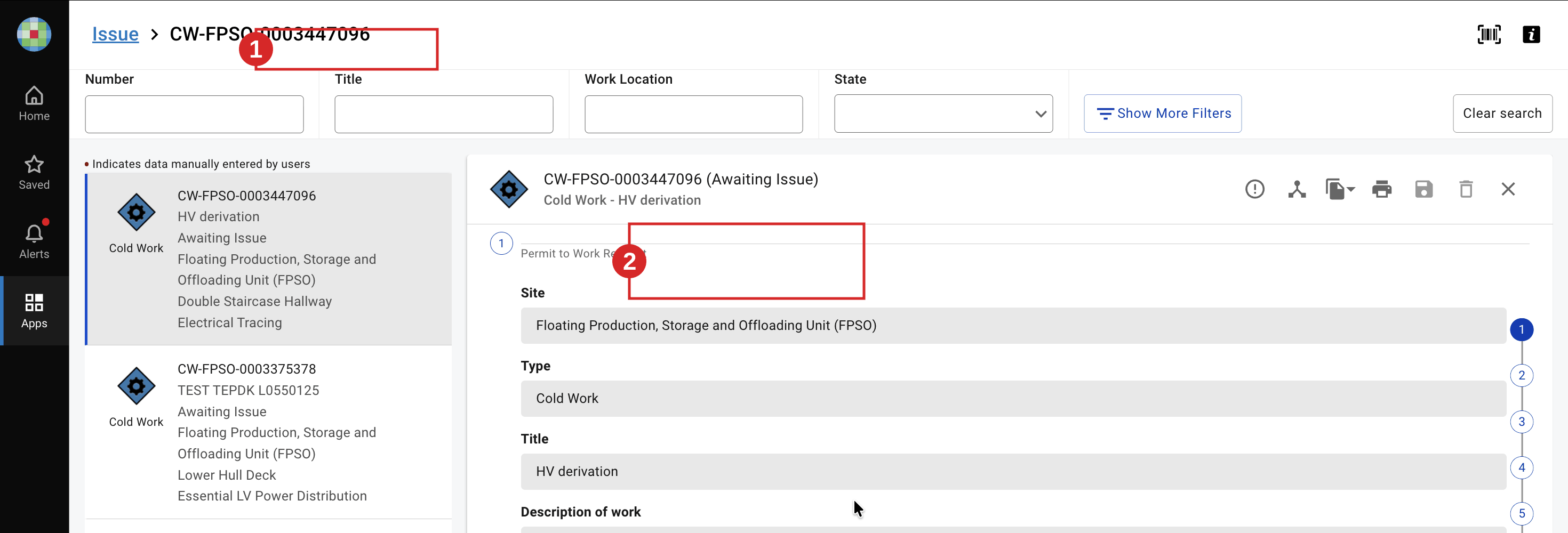Viewport: 1568px width, 533px height.
Task: Click the permit type icon in detail header
Action: (509, 189)
